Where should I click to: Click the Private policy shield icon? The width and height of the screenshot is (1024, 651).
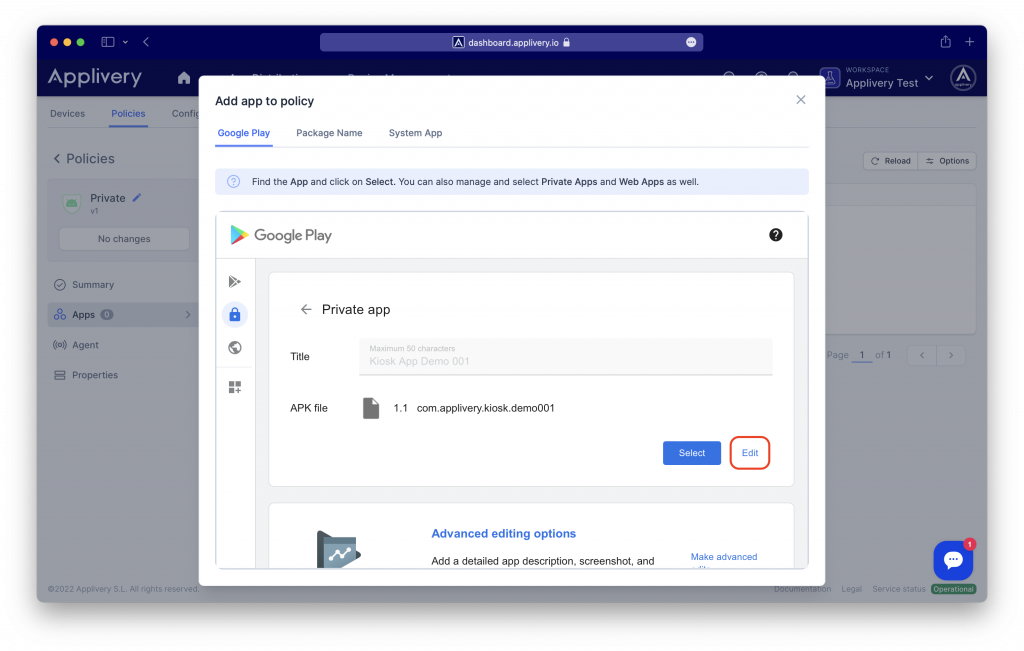[72, 203]
